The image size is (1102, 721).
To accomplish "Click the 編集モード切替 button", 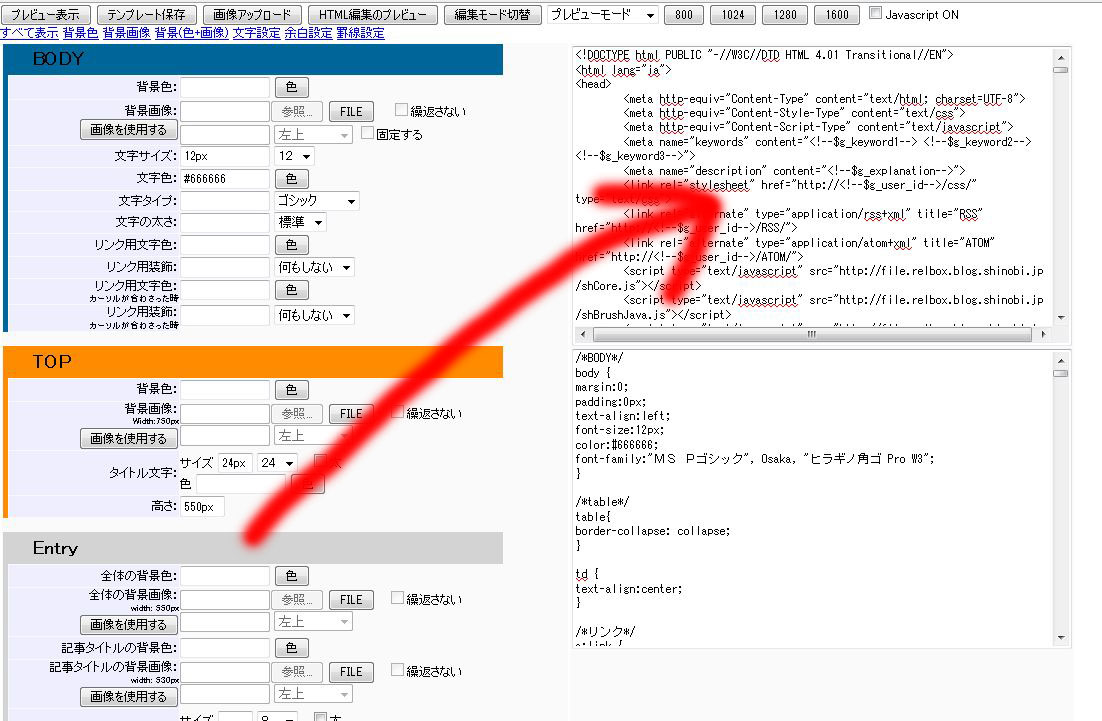I will pos(492,15).
